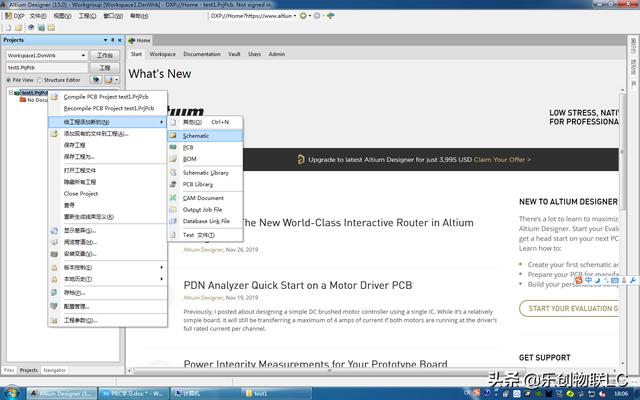Click the PCB icon in the submenu
Image resolution: width=640 pixels, height=400 pixels.
click(173, 147)
